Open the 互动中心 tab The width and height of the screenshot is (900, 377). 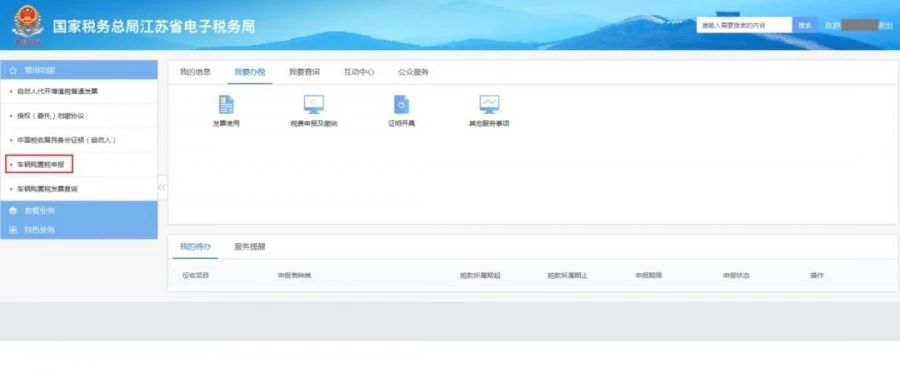point(359,72)
